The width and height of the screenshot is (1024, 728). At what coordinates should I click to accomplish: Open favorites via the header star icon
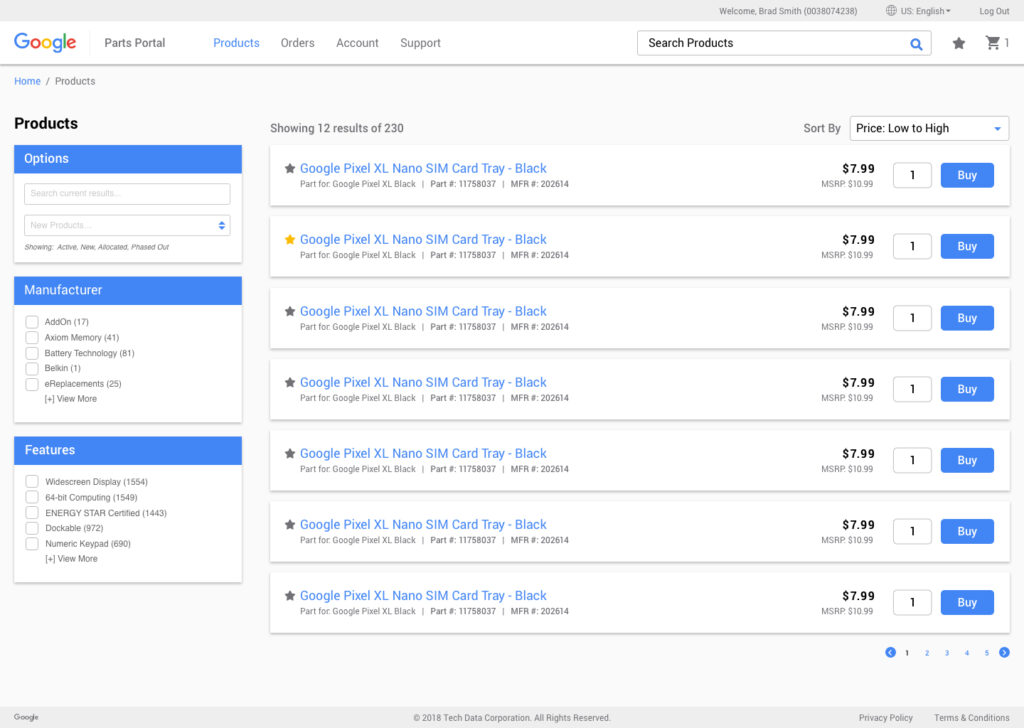tap(959, 43)
